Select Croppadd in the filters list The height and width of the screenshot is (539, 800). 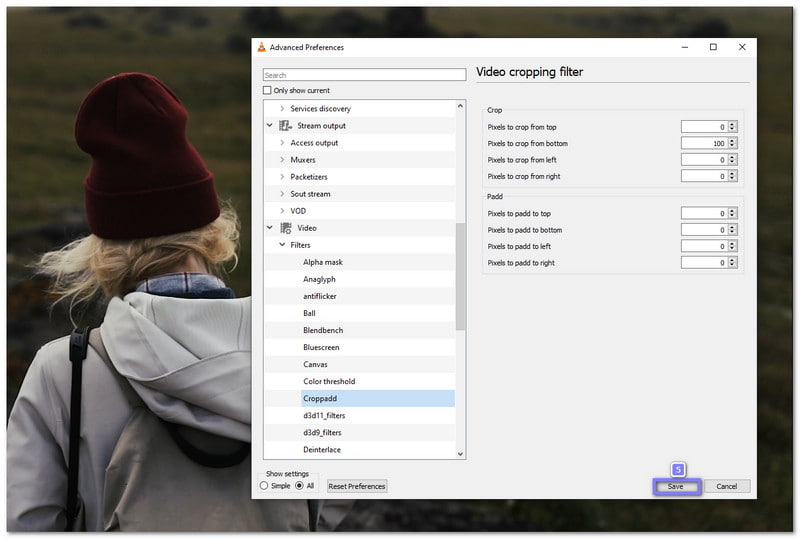coord(320,398)
